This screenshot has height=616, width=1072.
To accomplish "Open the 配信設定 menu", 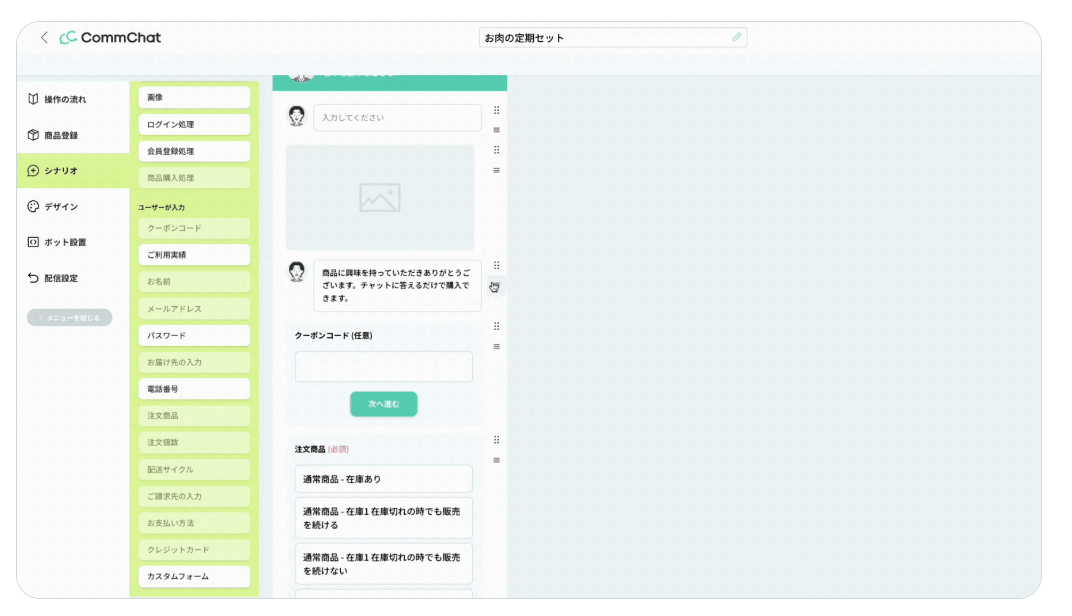I will (x=60, y=278).
